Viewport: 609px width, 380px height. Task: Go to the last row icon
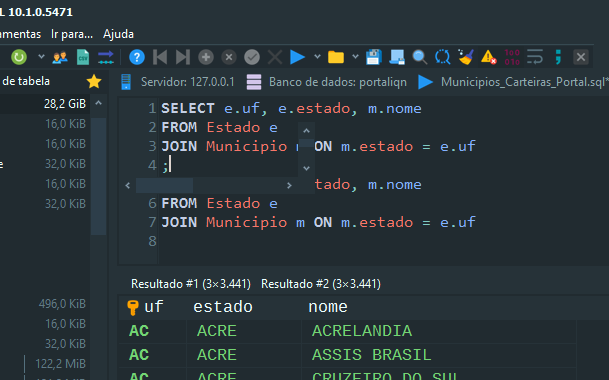point(183,57)
